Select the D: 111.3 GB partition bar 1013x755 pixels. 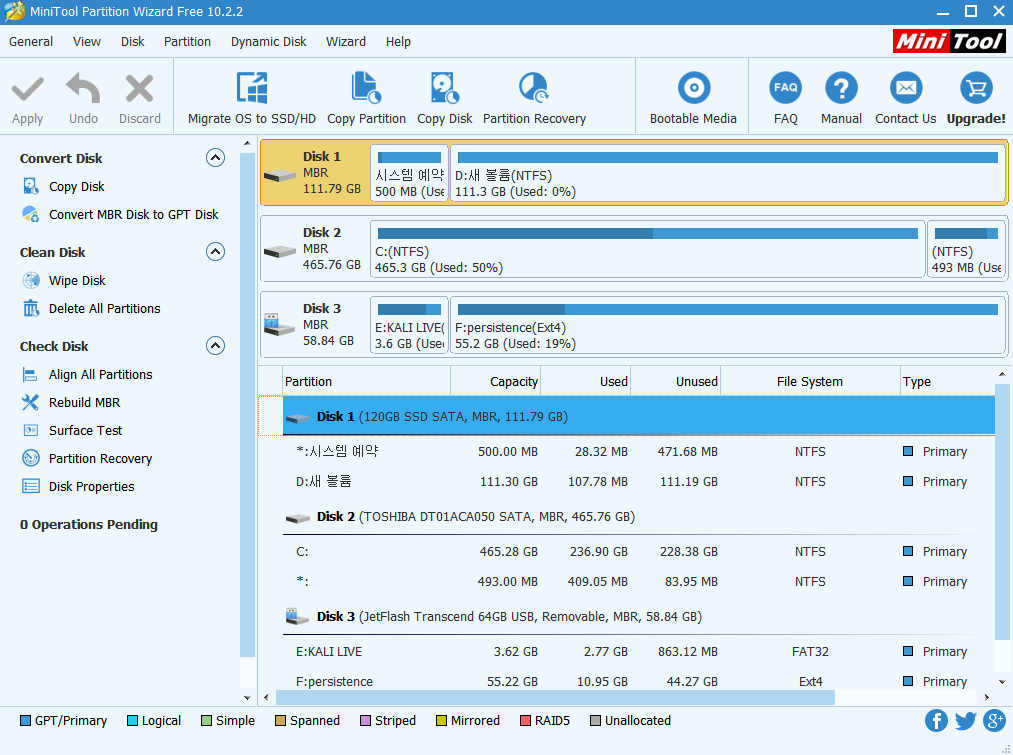coord(727,173)
